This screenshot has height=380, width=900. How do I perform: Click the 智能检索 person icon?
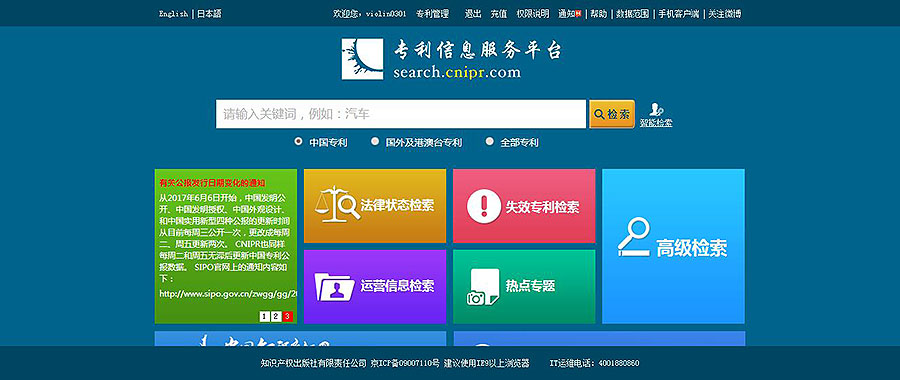click(x=656, y=110)
